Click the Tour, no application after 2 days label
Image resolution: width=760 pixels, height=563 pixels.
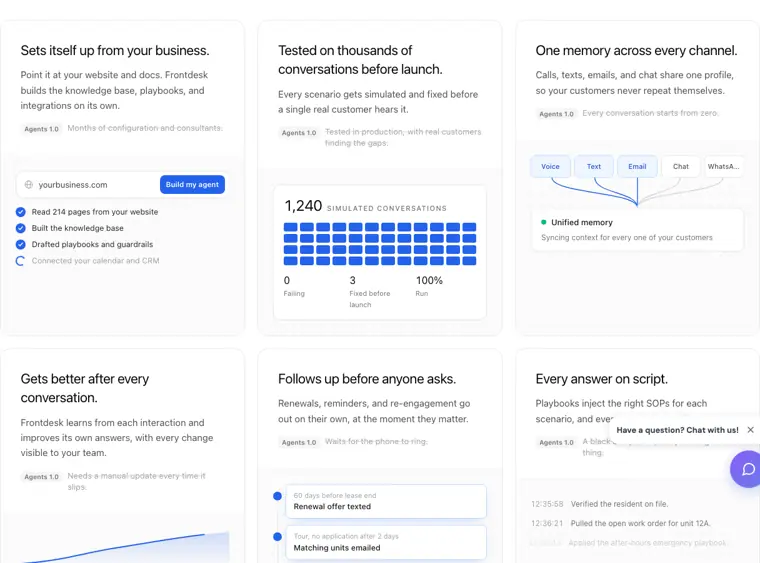346,536
